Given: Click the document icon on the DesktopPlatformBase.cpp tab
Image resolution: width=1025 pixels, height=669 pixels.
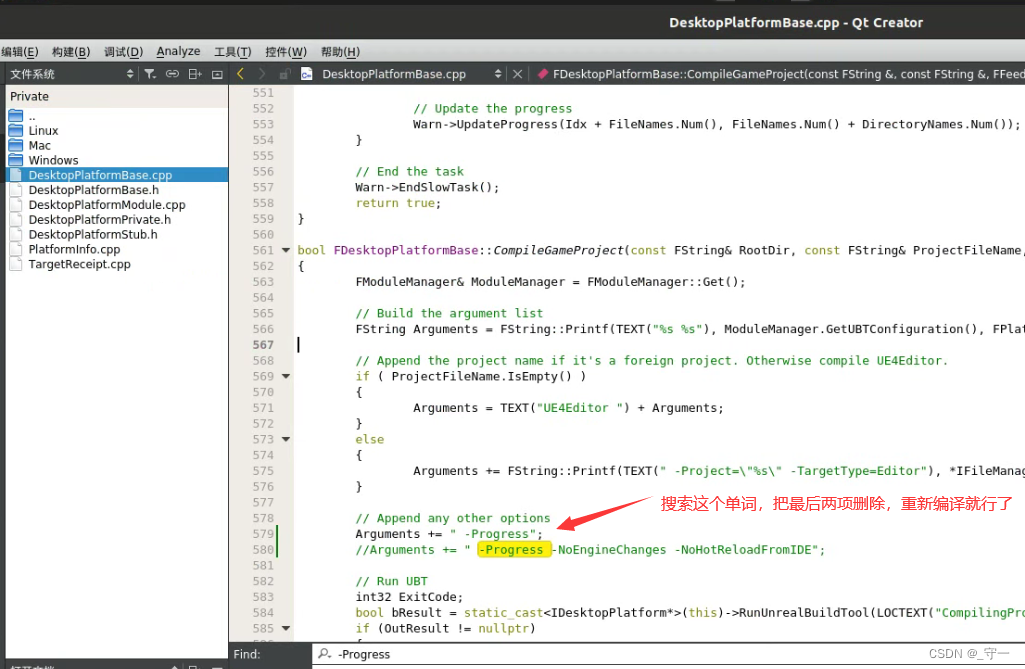Looking at the screenshot, I should pyautogui.click(x=306, y=73).
